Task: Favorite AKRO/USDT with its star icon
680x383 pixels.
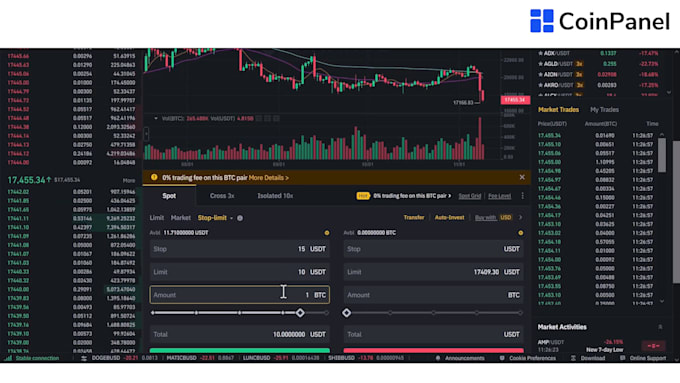Action: [x=540, y=85]
